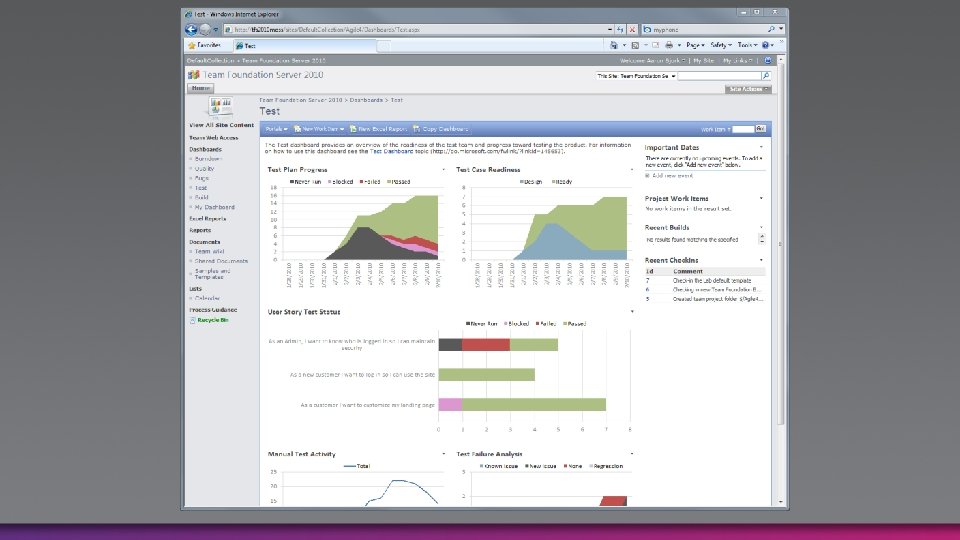The width and height of the screenshot is (960, 540).
Task: Open the Site Actions menu
Action: [748, 89]
